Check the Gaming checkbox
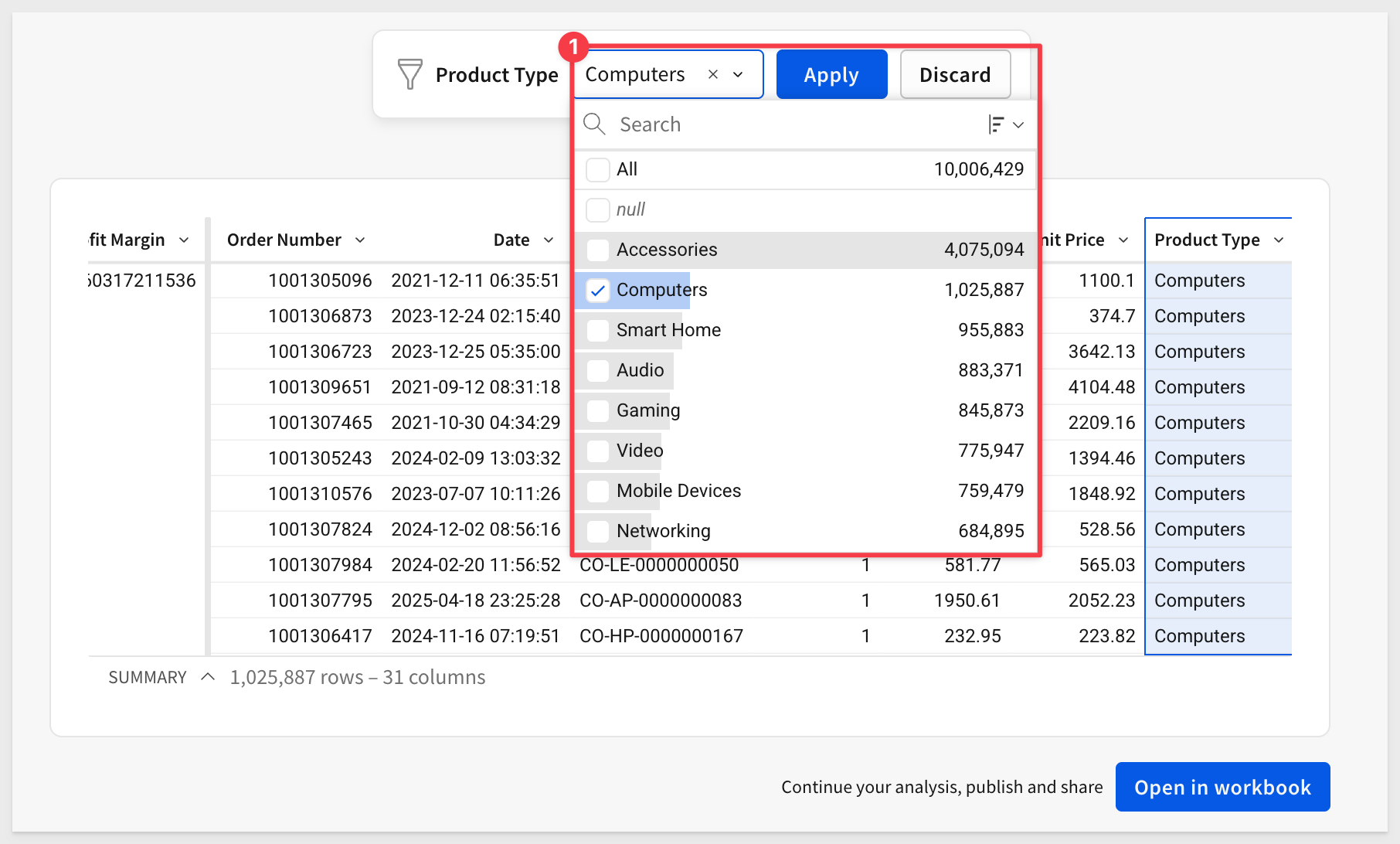This screenshot has height=844, width=1400. click(x=598, y=410)
